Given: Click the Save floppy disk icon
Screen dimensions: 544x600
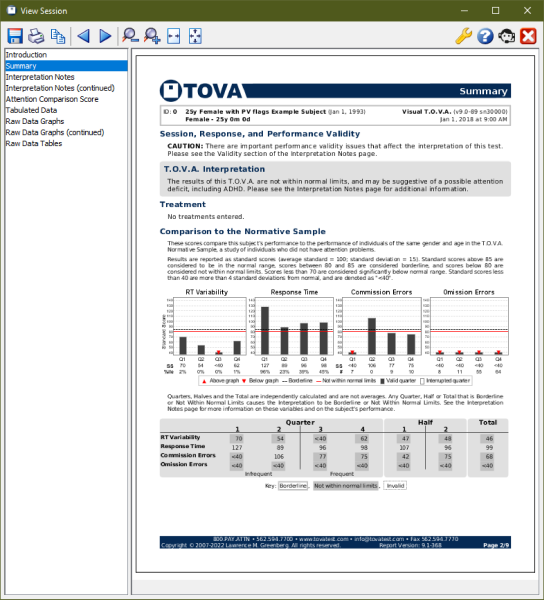Looking at the screenshot, I should click(15, 36).
